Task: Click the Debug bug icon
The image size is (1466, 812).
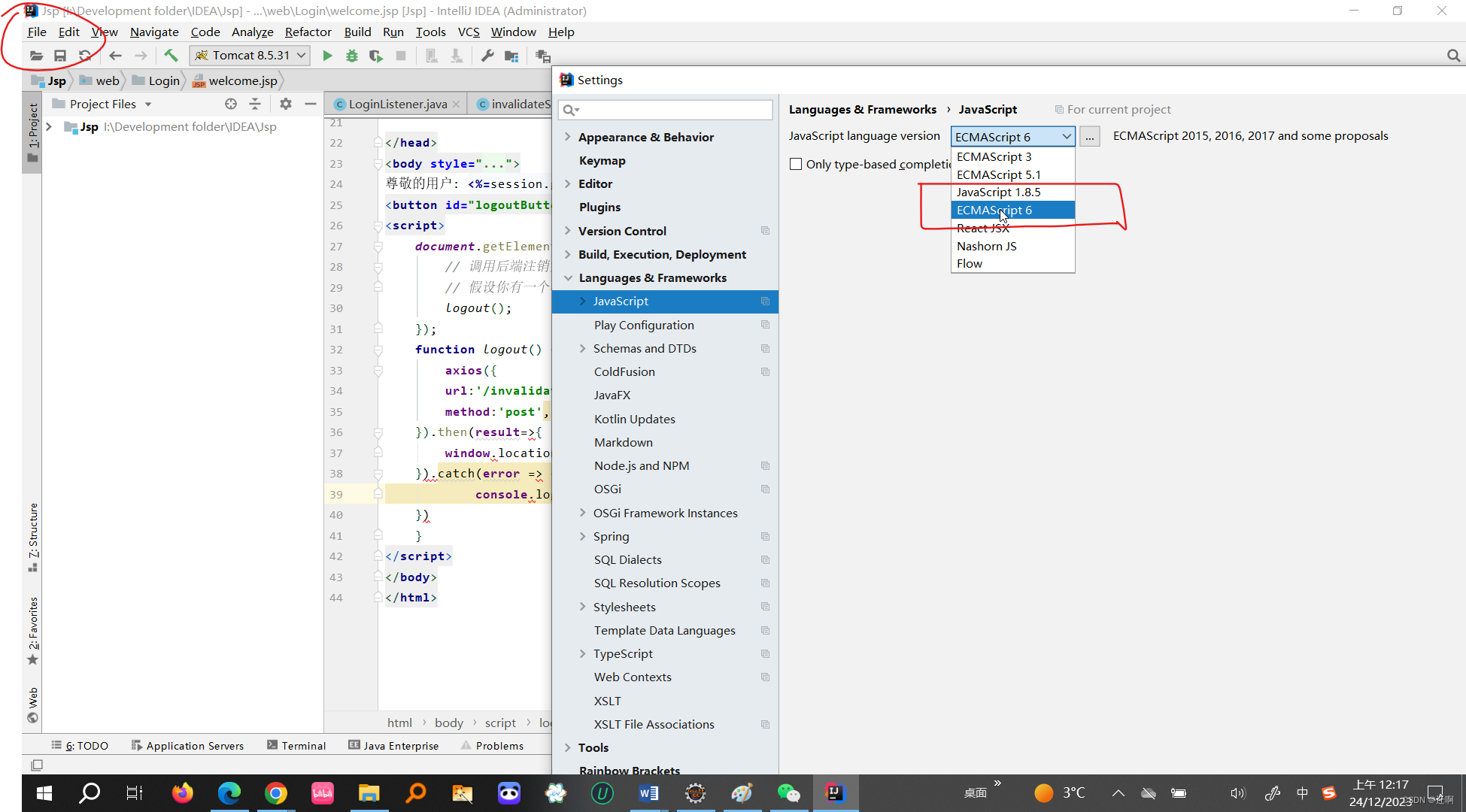Action: point(351,56)
